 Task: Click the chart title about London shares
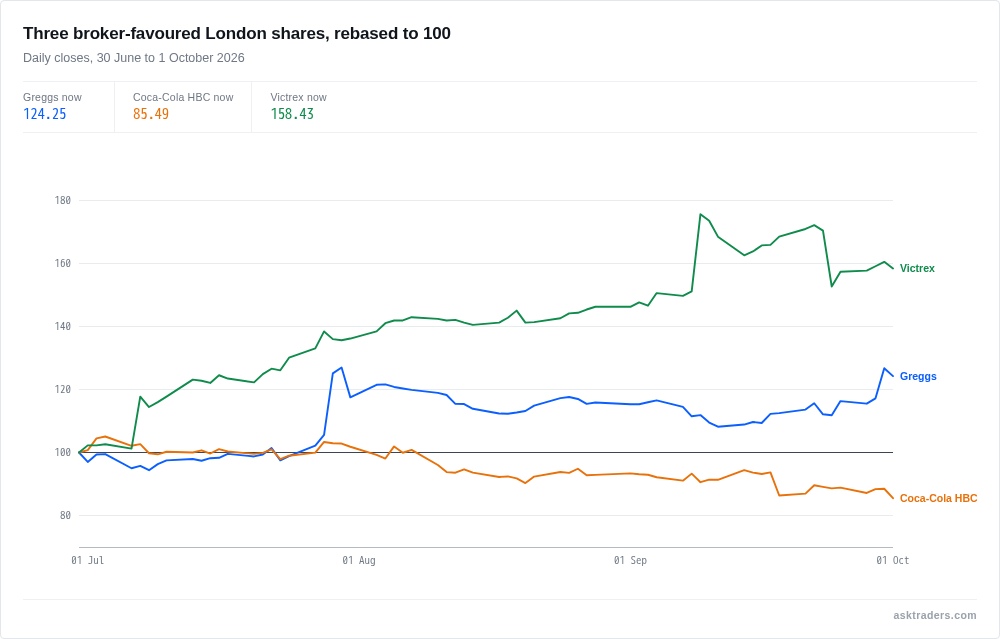pos(237,33)
